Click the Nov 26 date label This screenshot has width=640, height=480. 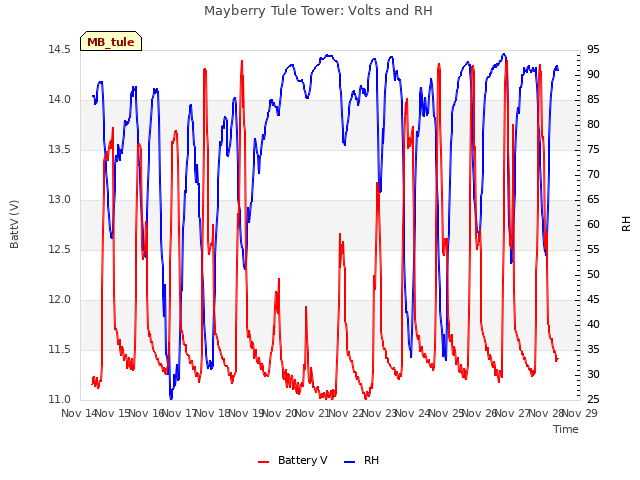pos(480,413)
